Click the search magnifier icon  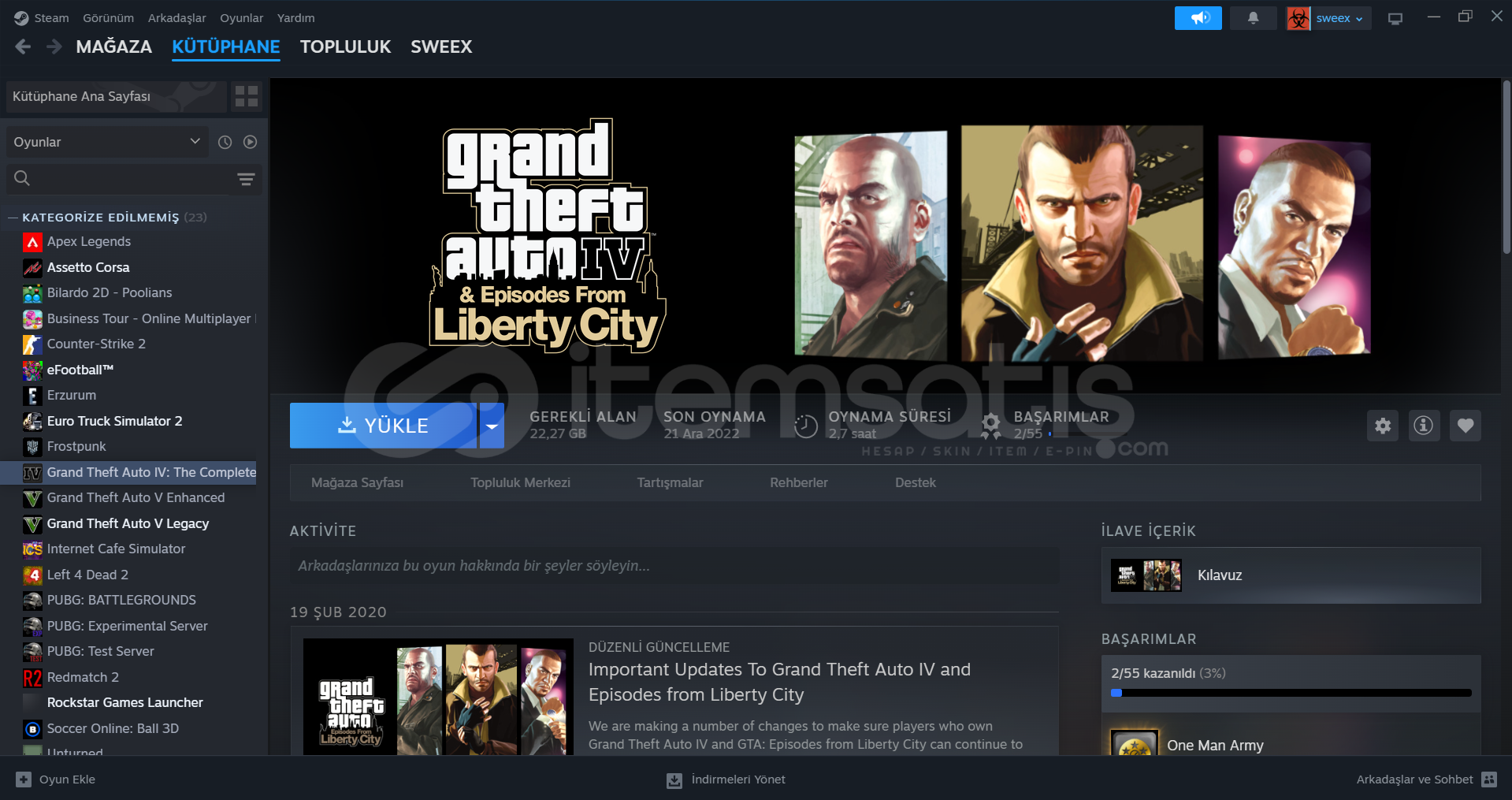coord(22,179)
